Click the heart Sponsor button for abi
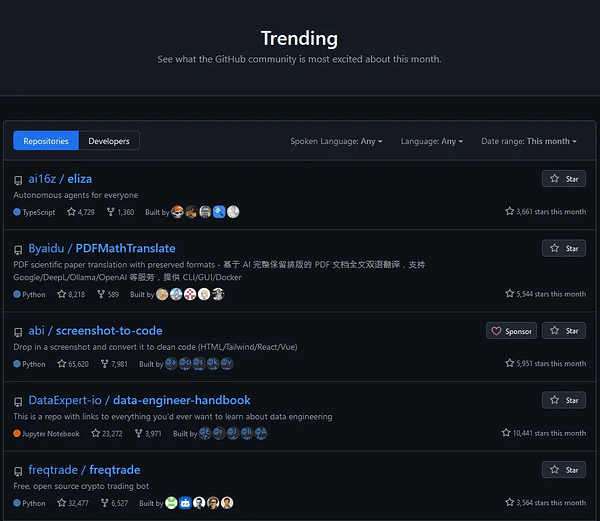Screen dimensions: 600x521 [511, 331]
